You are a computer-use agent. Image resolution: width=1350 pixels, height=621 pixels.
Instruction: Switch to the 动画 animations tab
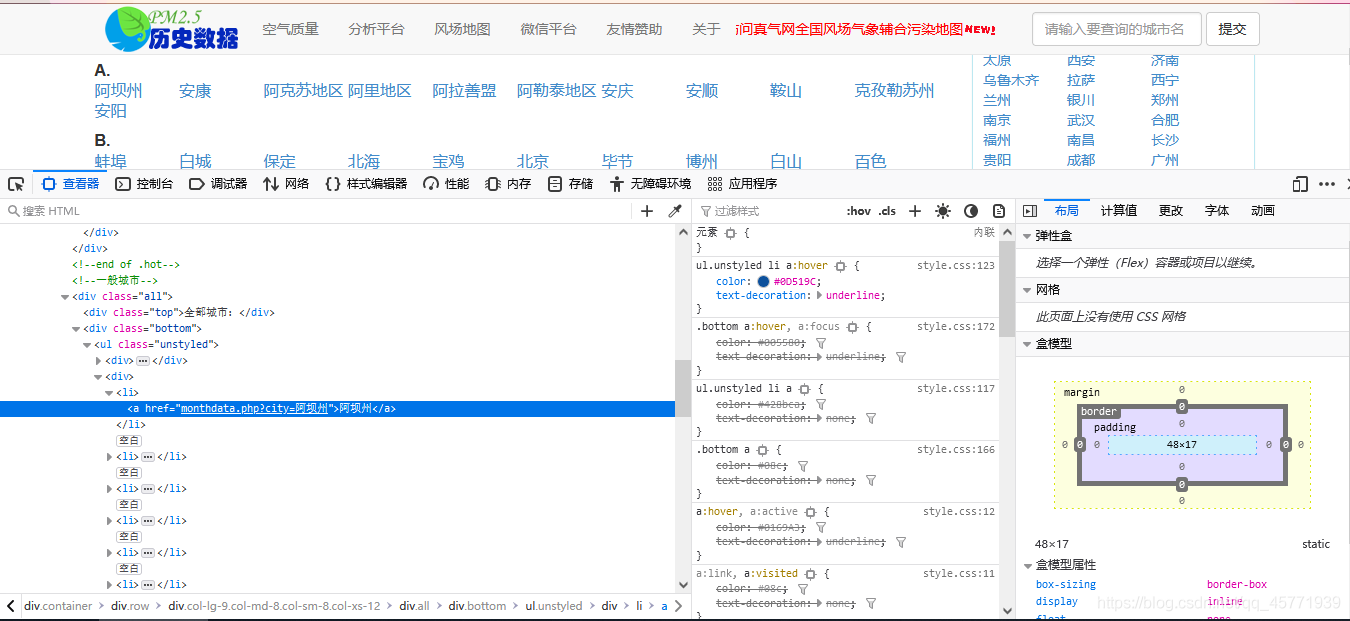[1263, 211]
